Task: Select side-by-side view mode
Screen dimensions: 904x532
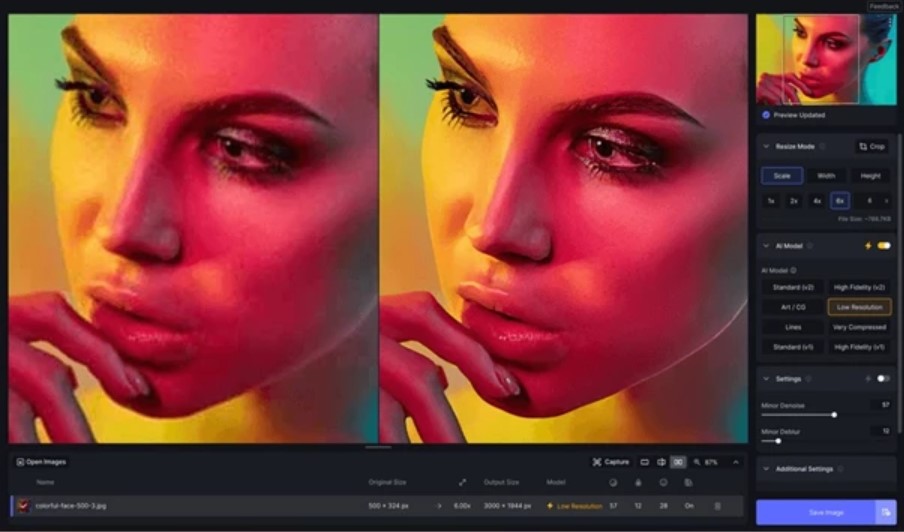Action: 677,462
